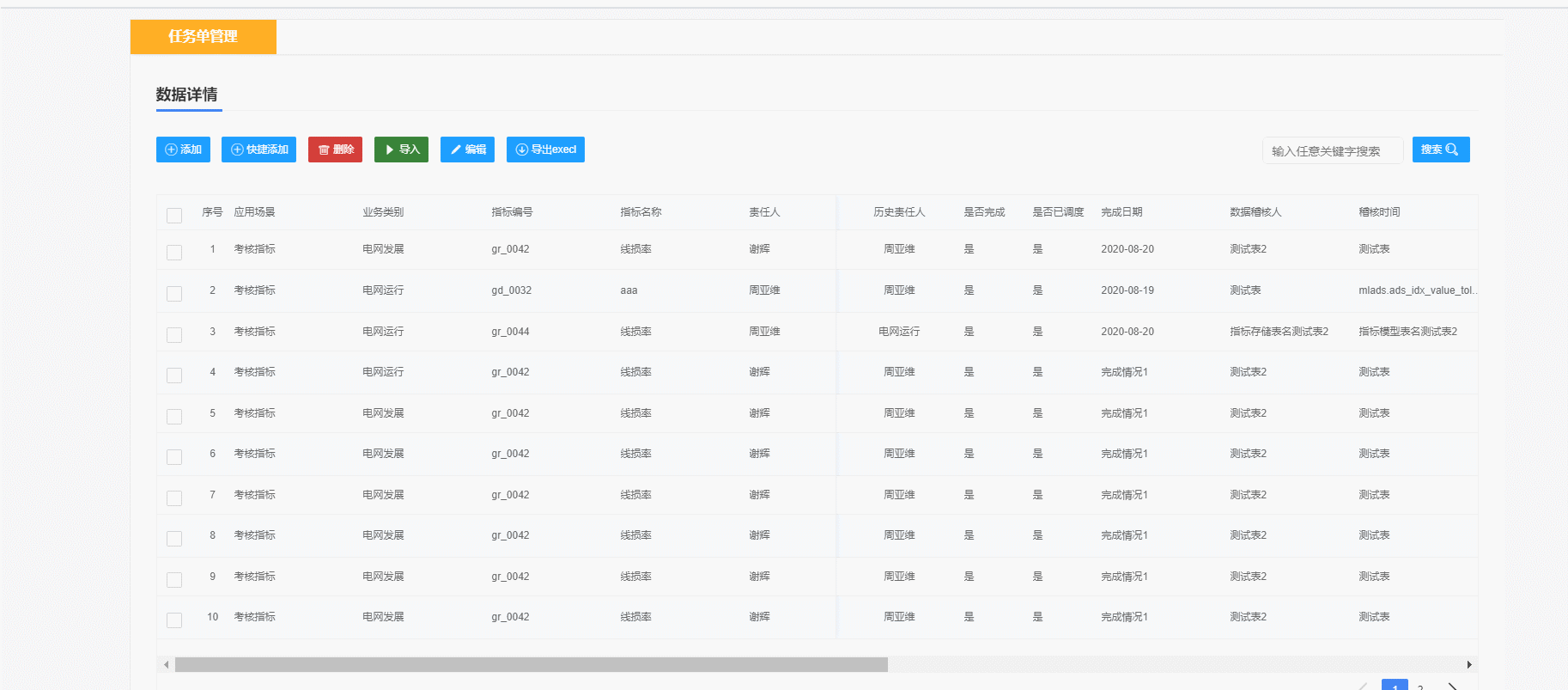Click 电网发展 business category in row 7

point(383,495)
